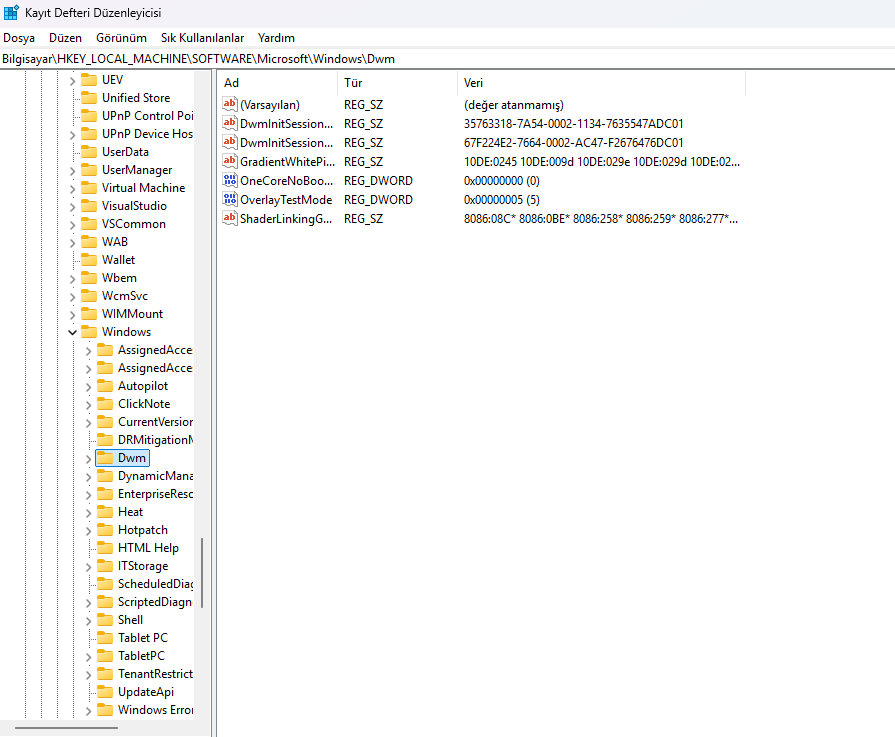Collapse the Windows key
Screen dimensions: 895x737
click(x=72, y=332)
